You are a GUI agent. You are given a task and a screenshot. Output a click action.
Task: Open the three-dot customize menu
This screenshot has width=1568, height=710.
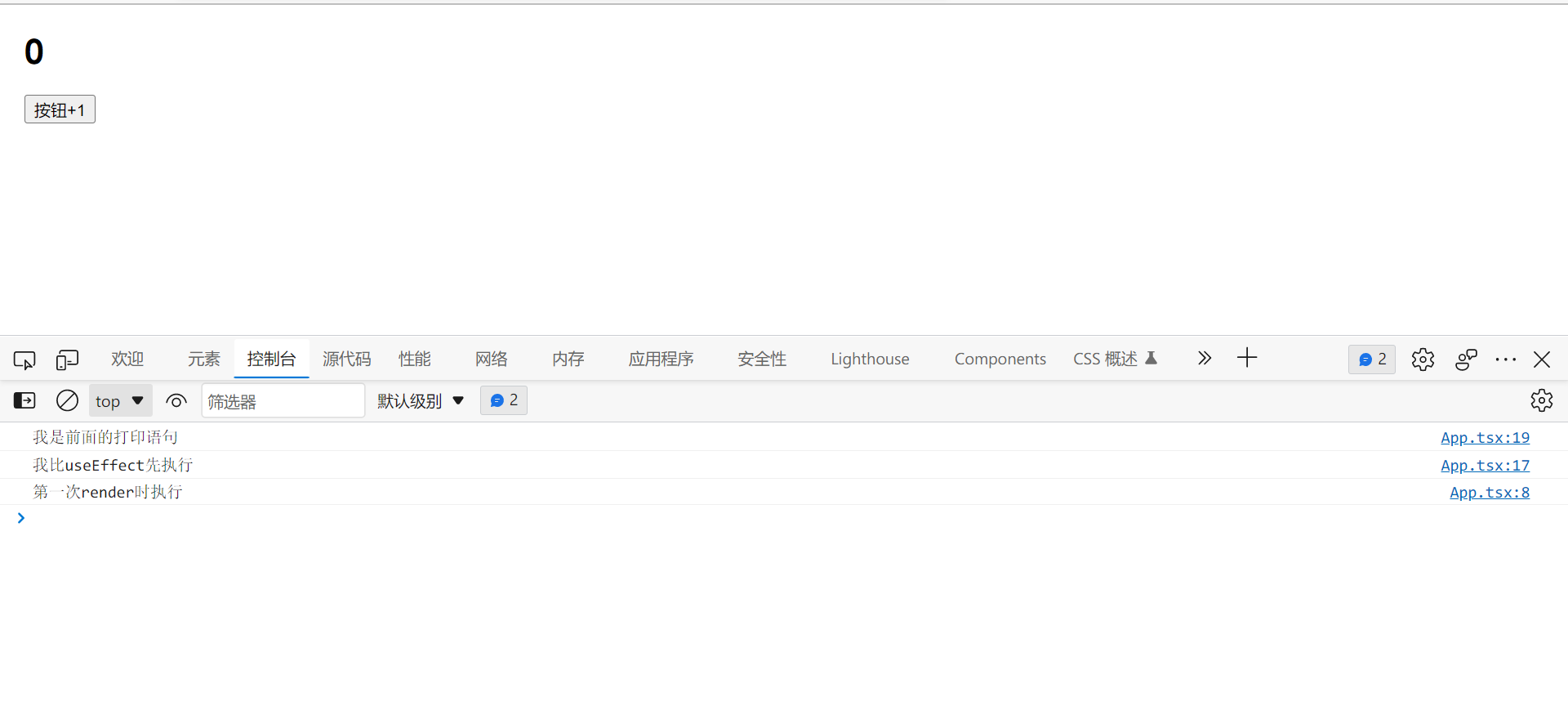(1505, 359)
